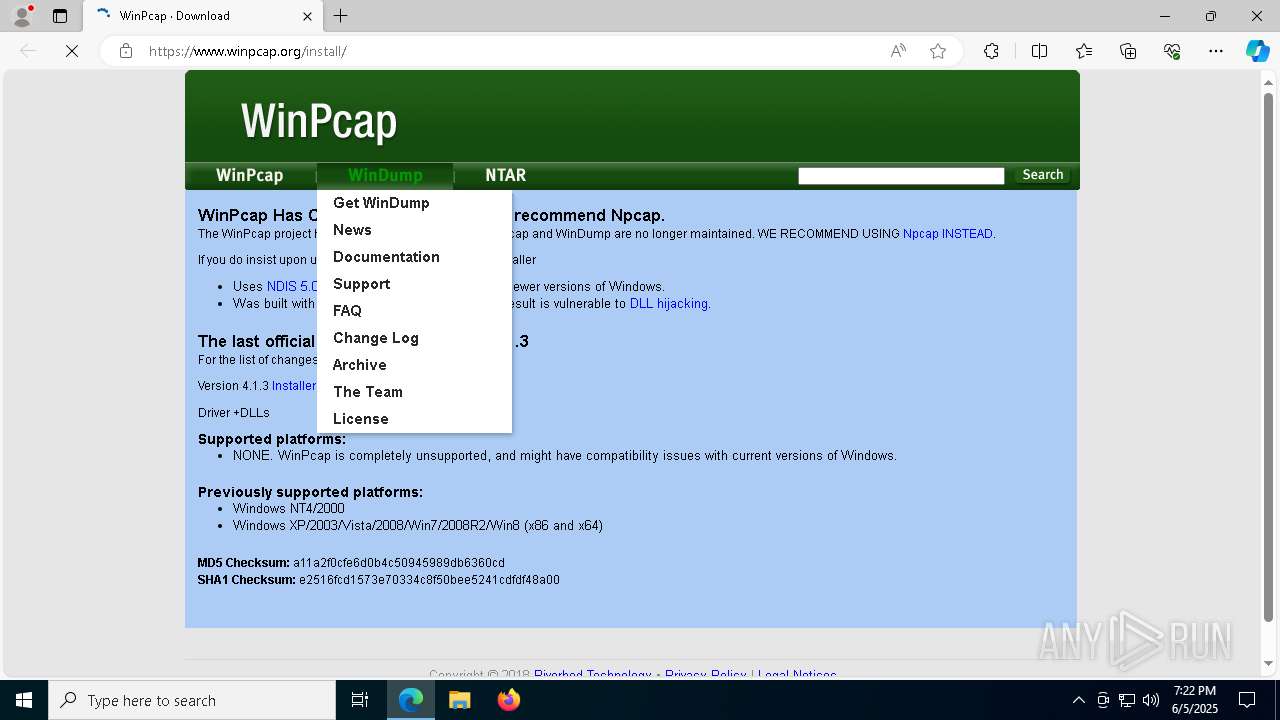Open Edge Settings and more menu

point(1216,51)
